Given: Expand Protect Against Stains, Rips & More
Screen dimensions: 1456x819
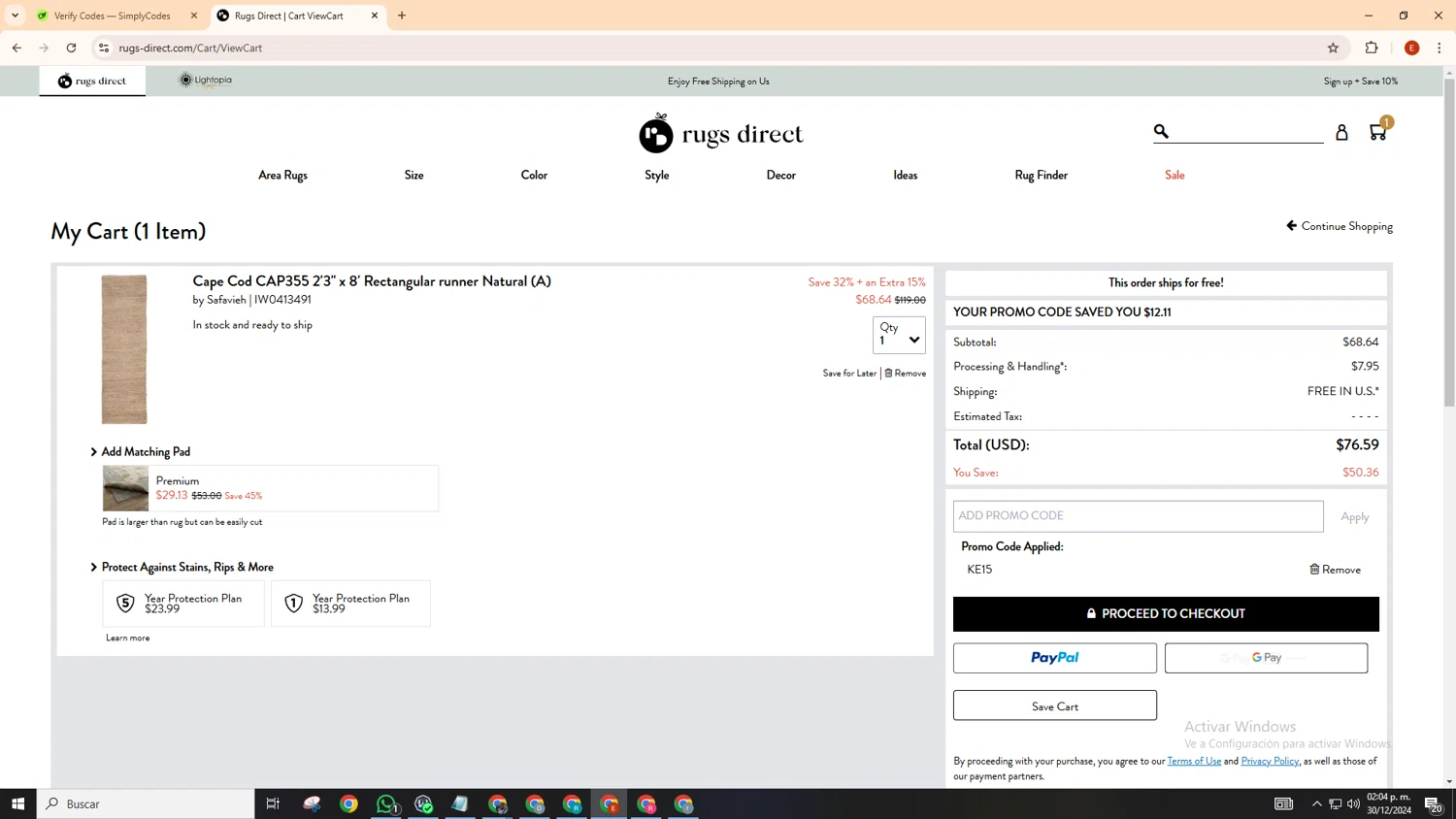Looking at the screenshot, I should point(182,568).
